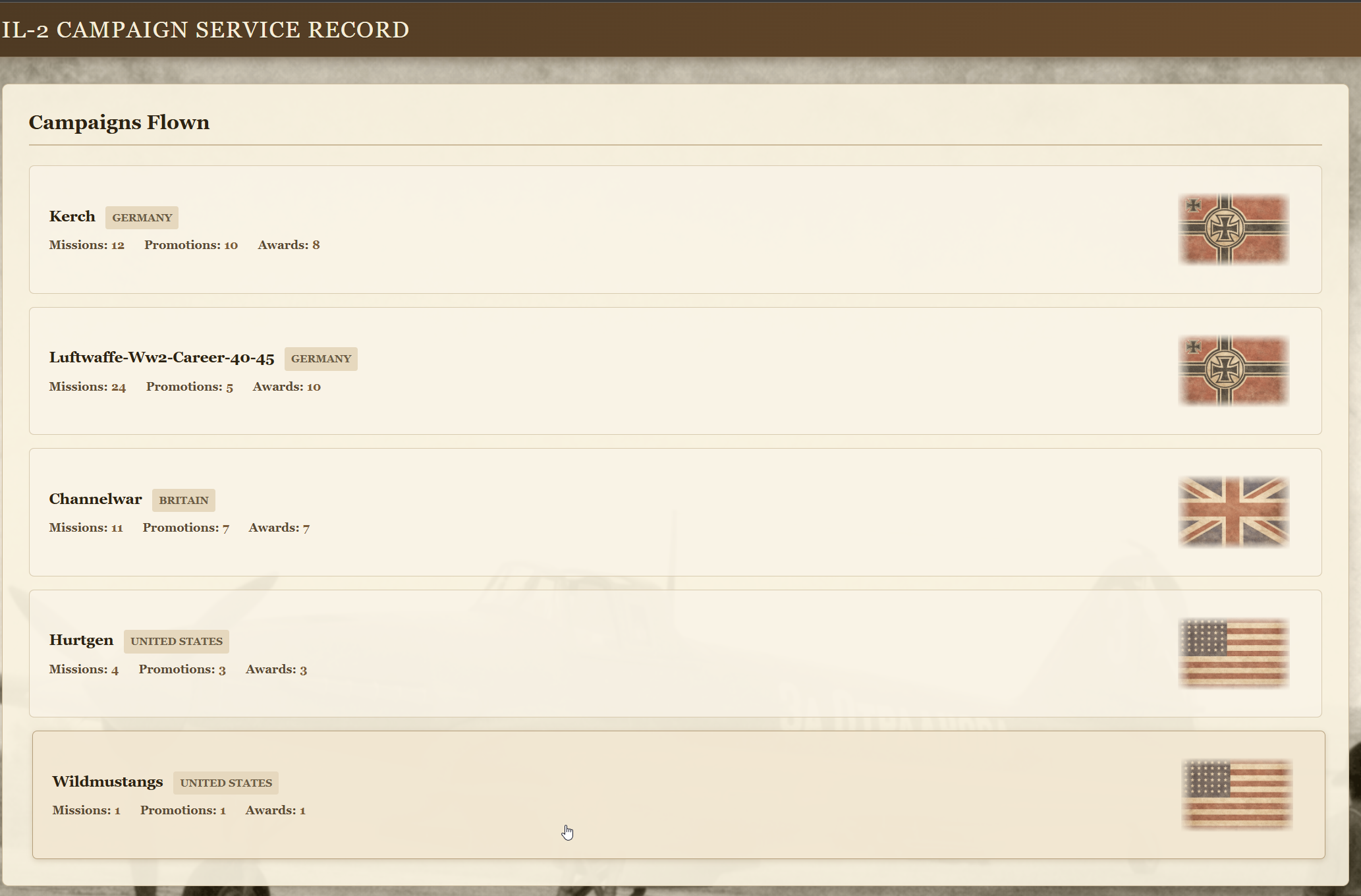Click "Missions: 4" in the Hurtgen card
Viewport: 1361px width, 896px height.
point(84,669)
